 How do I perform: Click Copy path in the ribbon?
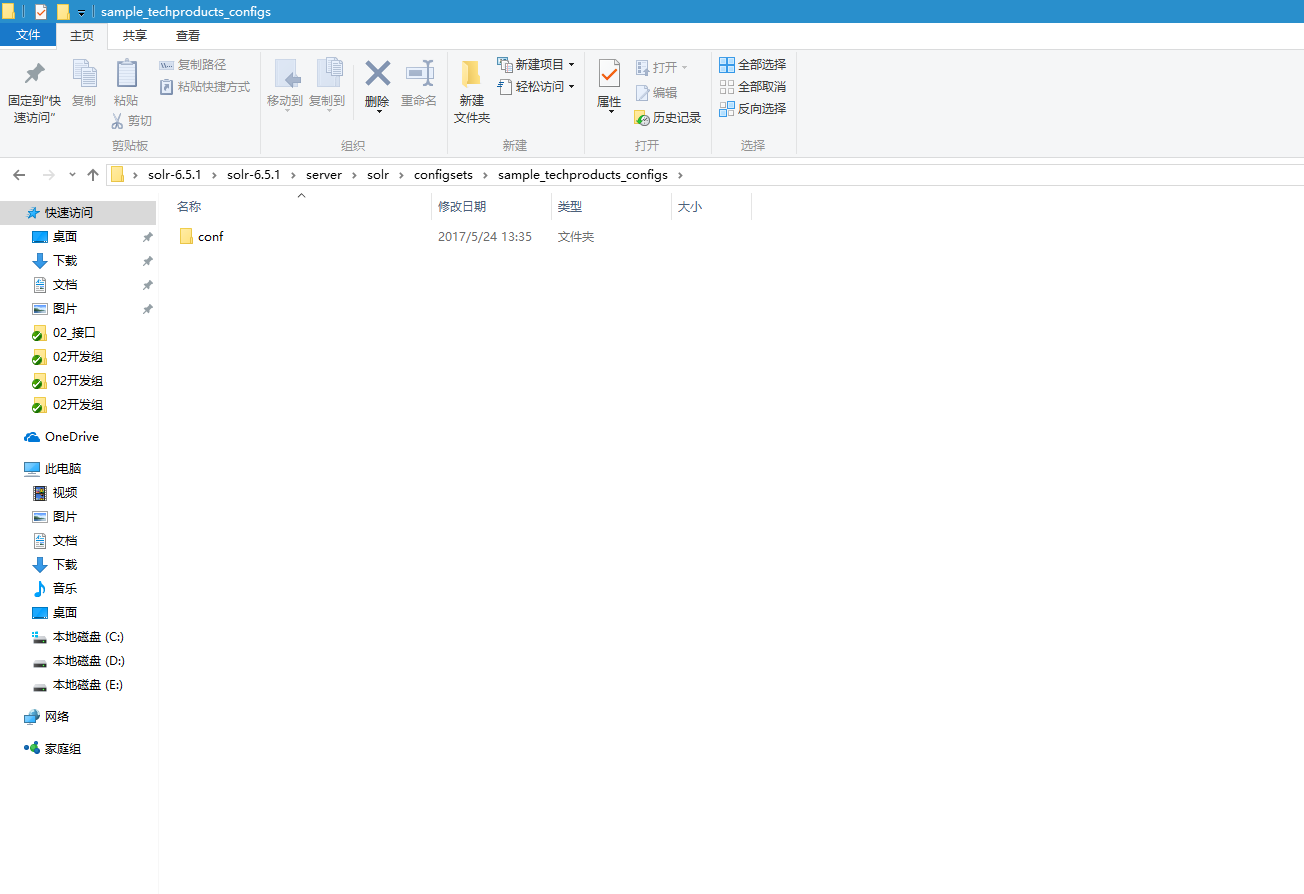[193, 65]
